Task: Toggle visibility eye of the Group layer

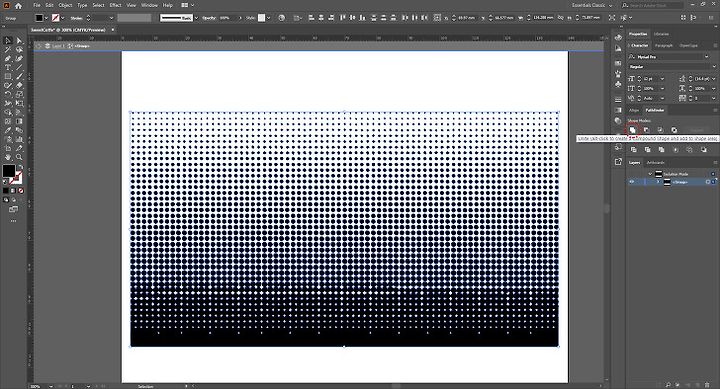Action: pos(632,182)
